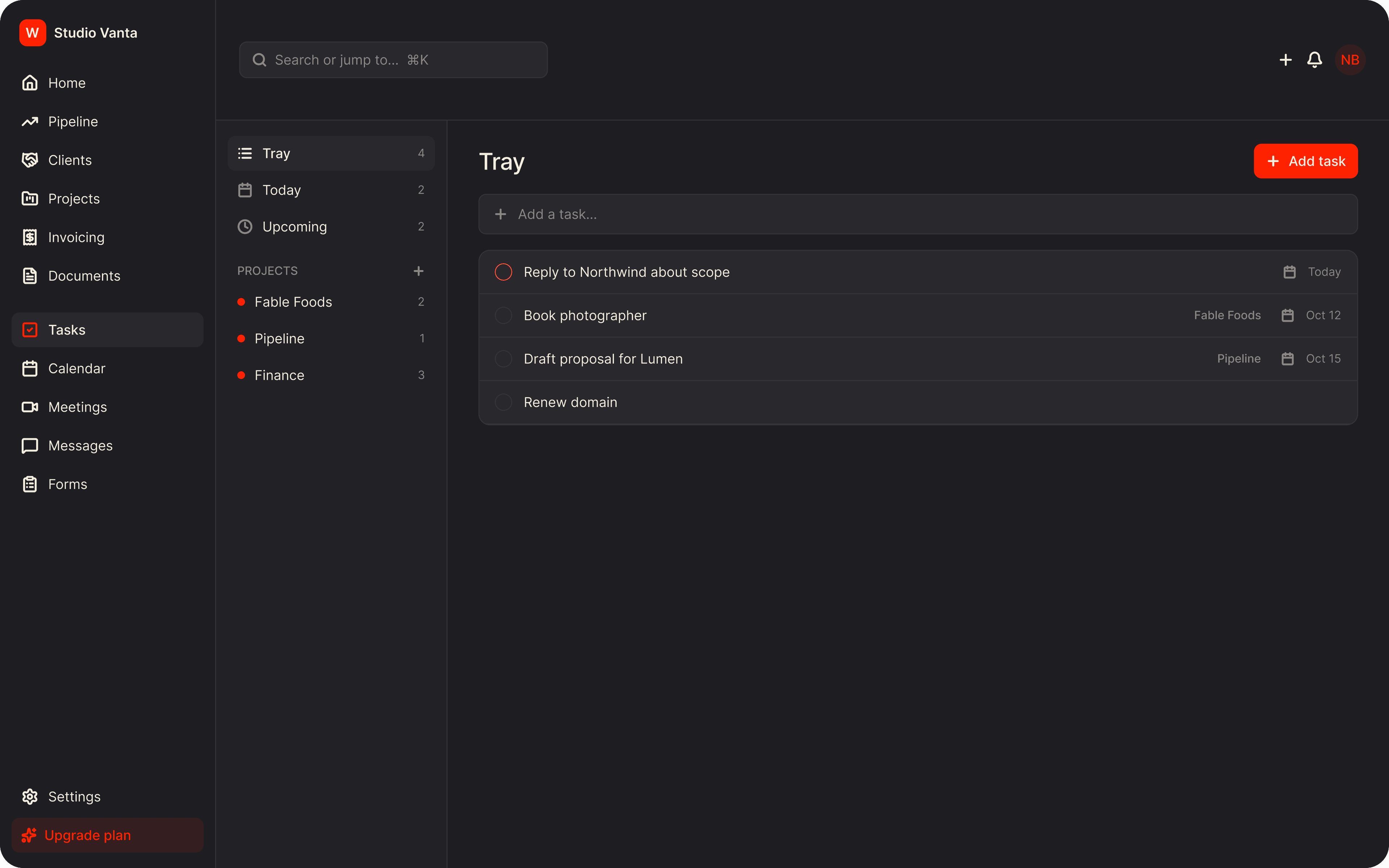
Task: Open the Fable Foods project
Action: (x=331, y=302)
